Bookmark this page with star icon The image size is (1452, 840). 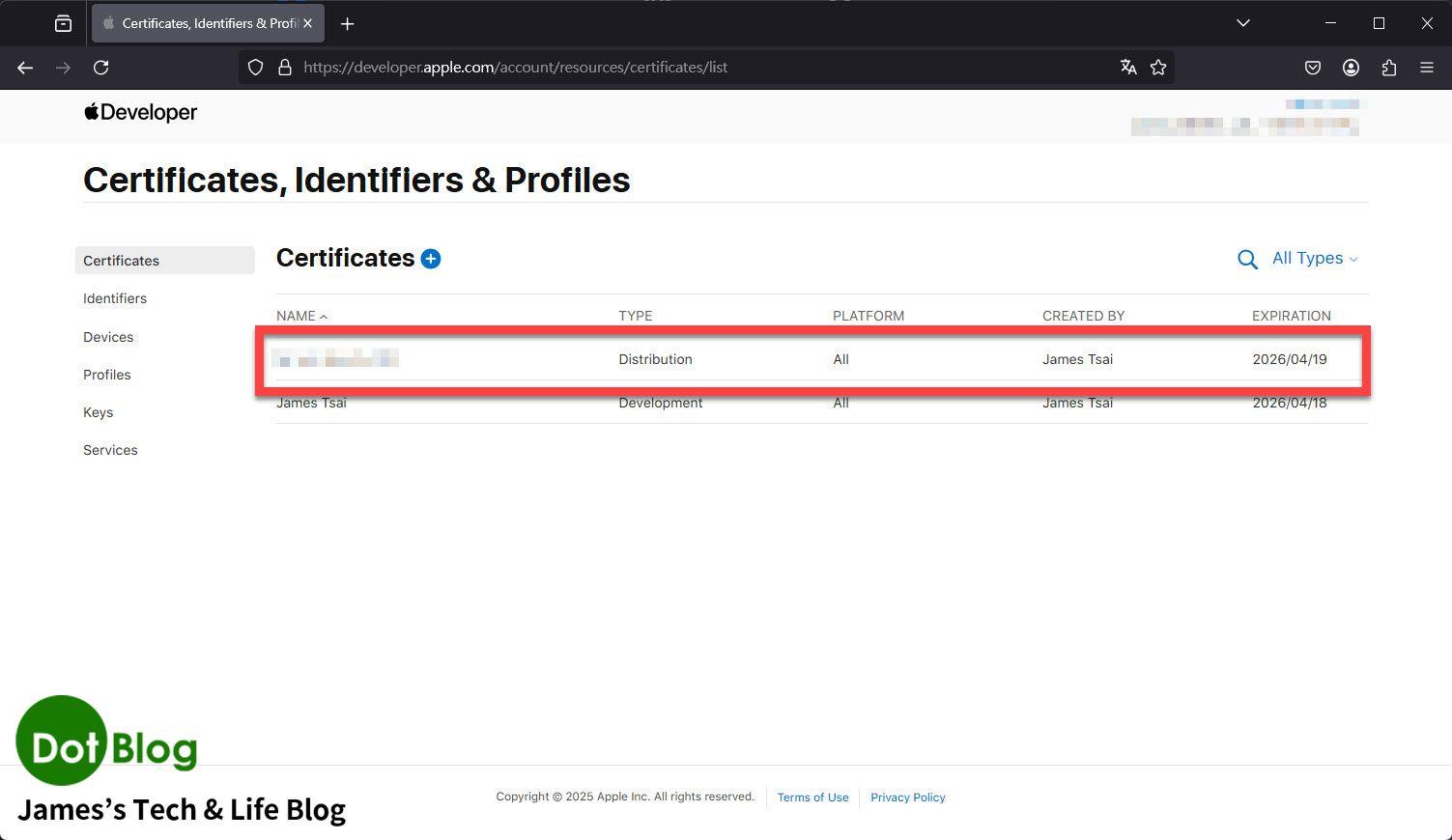click(x=1158, y=68)
